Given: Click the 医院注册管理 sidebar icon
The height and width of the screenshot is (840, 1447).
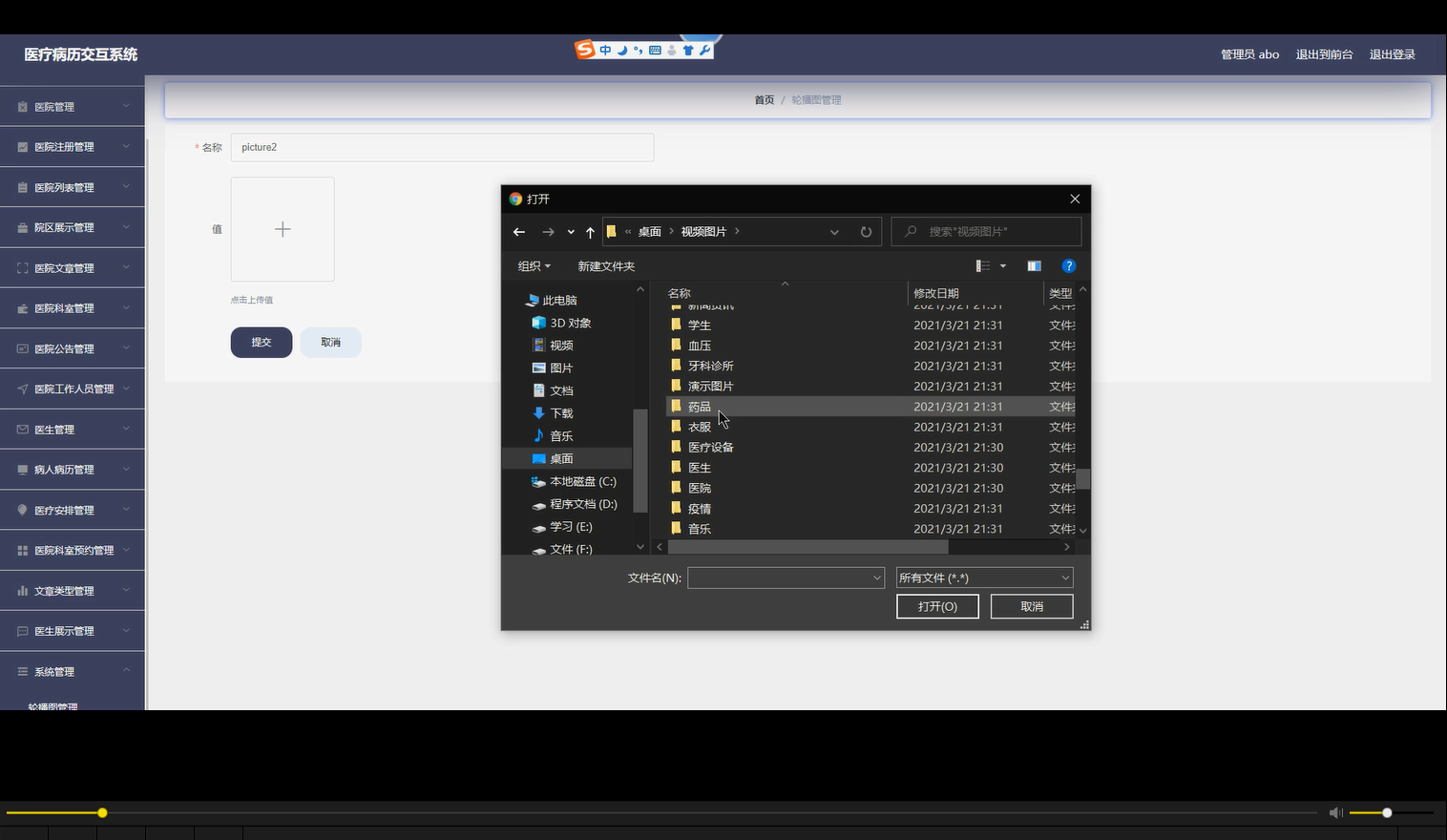Looking at the screenshot, I should pyautogui.click(x=23, y=147).
